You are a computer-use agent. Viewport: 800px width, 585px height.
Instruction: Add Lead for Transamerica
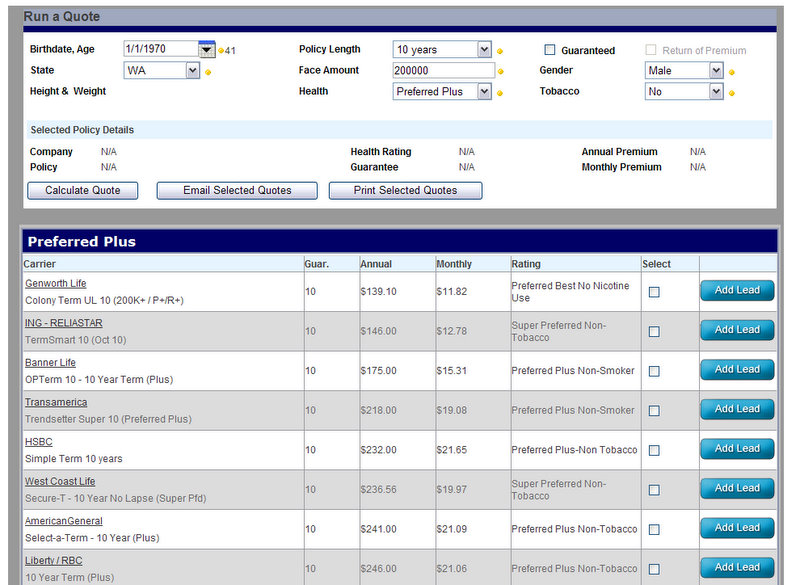(737, 409)
